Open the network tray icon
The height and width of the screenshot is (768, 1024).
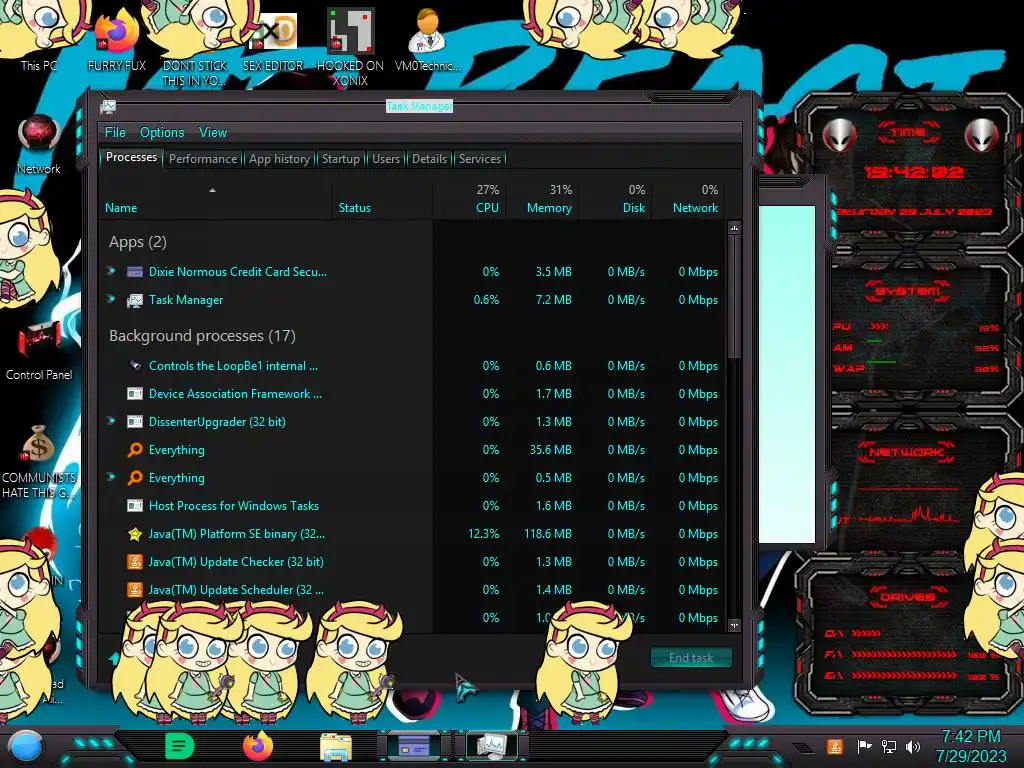pos(889,746)
